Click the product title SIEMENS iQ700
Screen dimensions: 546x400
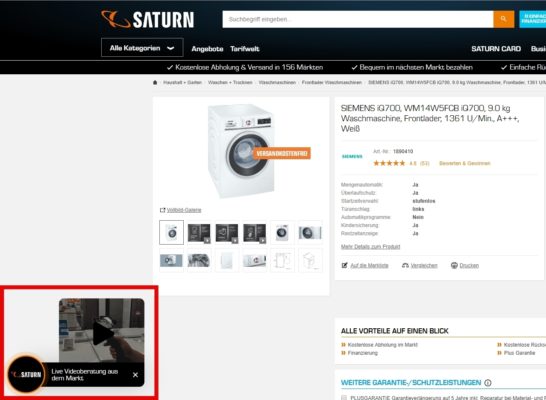(430, 118)
